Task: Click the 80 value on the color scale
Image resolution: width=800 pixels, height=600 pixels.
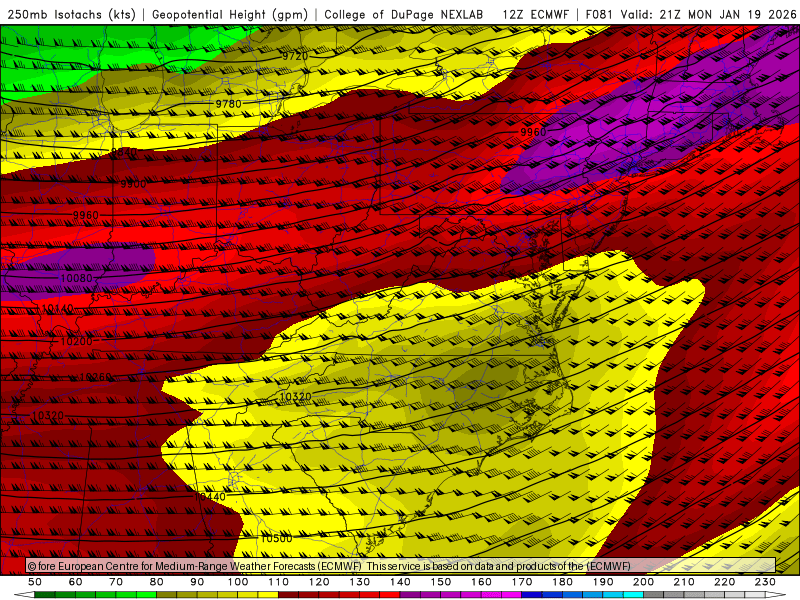Action: [157, 582]
